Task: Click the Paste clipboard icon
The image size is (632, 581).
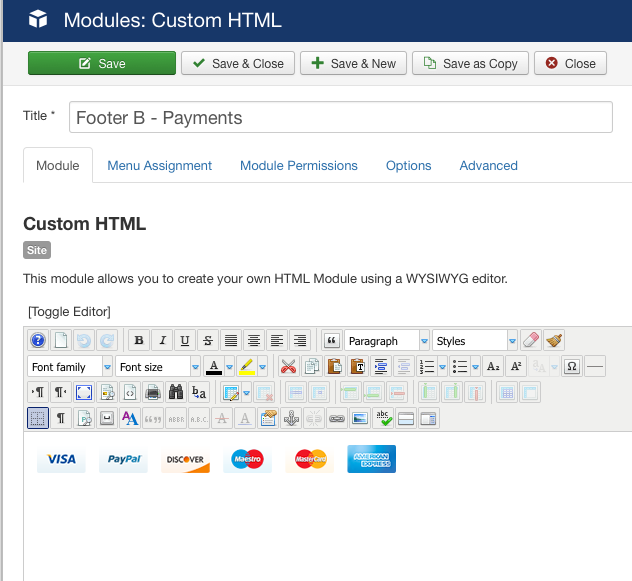Action: click(335, 367)
